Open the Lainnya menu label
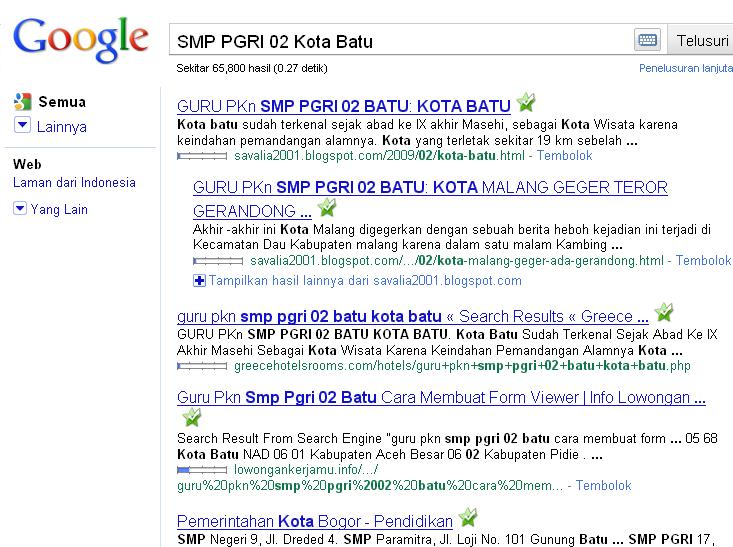Viewport: 733px width, 547px height. (x=62, y=127)
